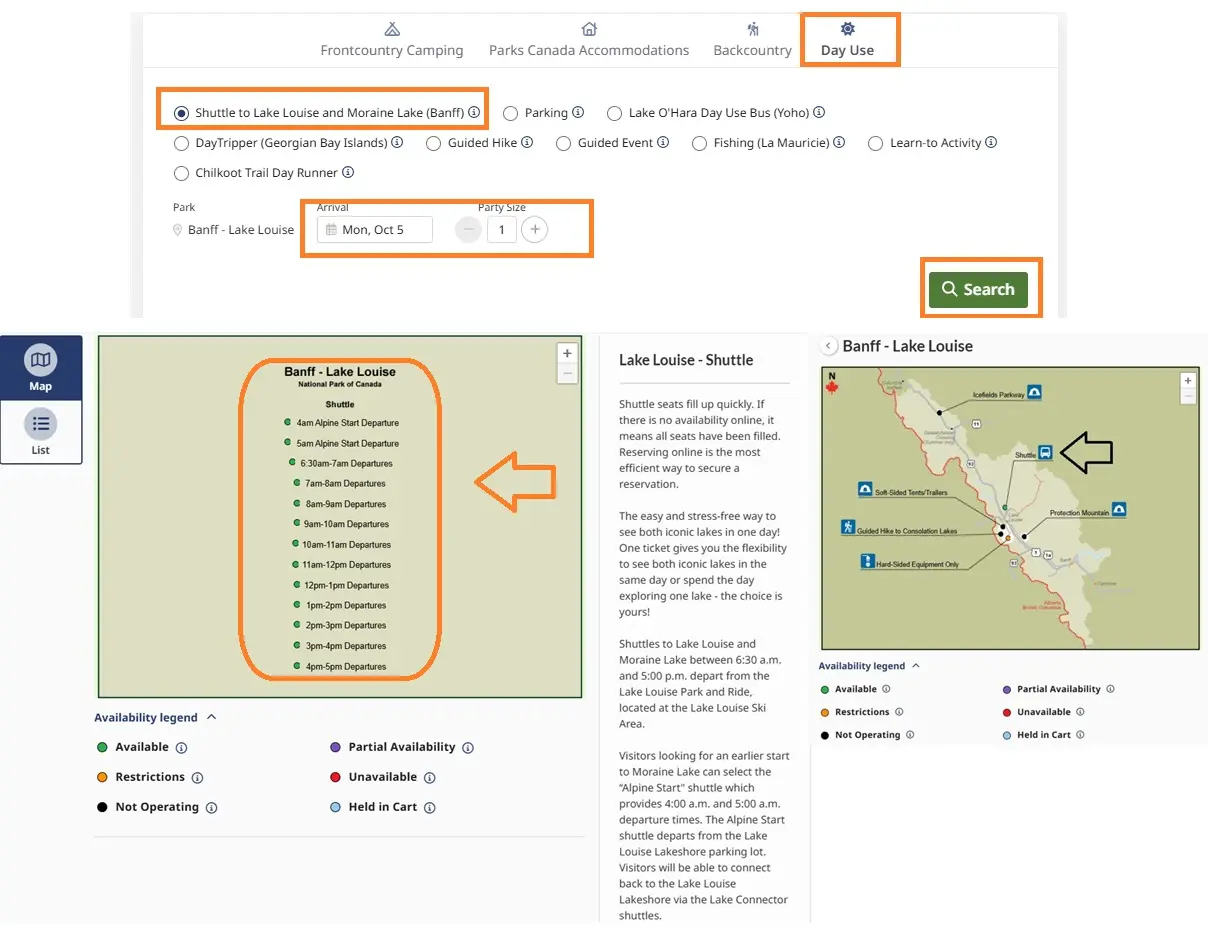Image resolution: width=1208 pixels, height=930 pixels.
Task: Open info icon beside Fishing (La Mauricie)
Action: coord(839,143)
